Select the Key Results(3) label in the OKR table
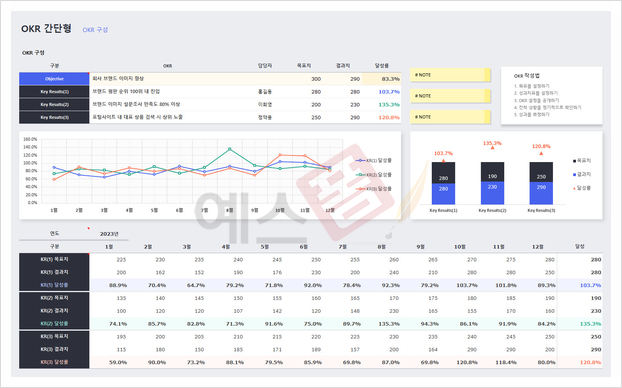This screenshot has width=622, height=388. click(x=54, y=117)
